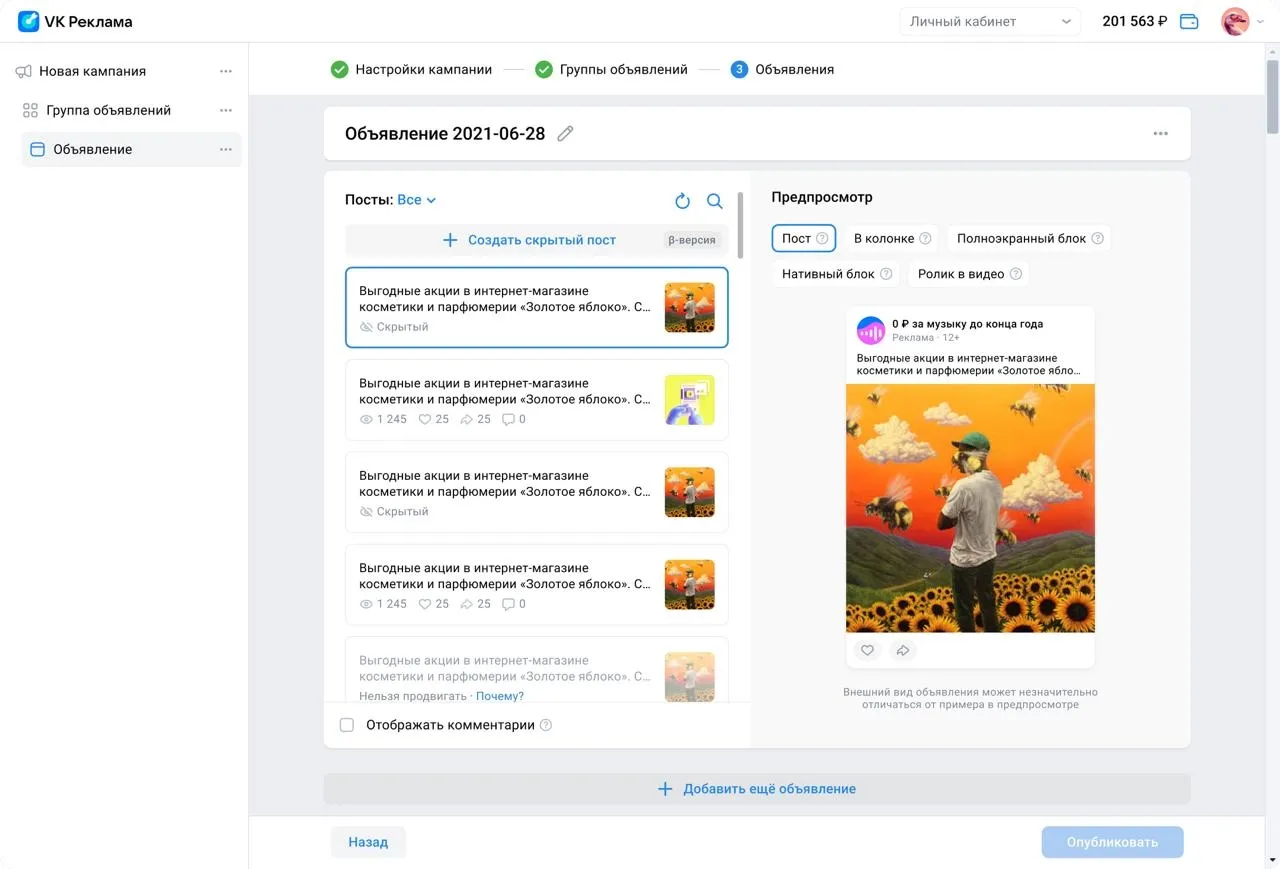This screenshot has height=869, width=1280.
Task: Expand the Посты: Все filter
Action: 416,200
